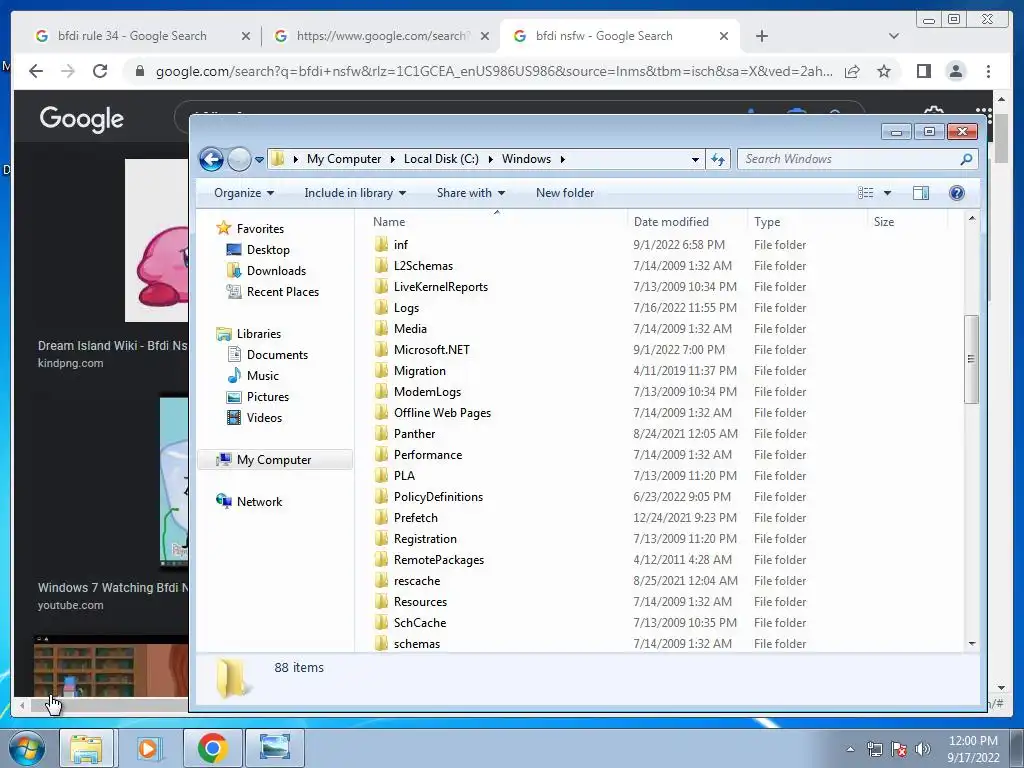Click the change view icon
The height and width of the screenshot is (768, 1024).
865,193
